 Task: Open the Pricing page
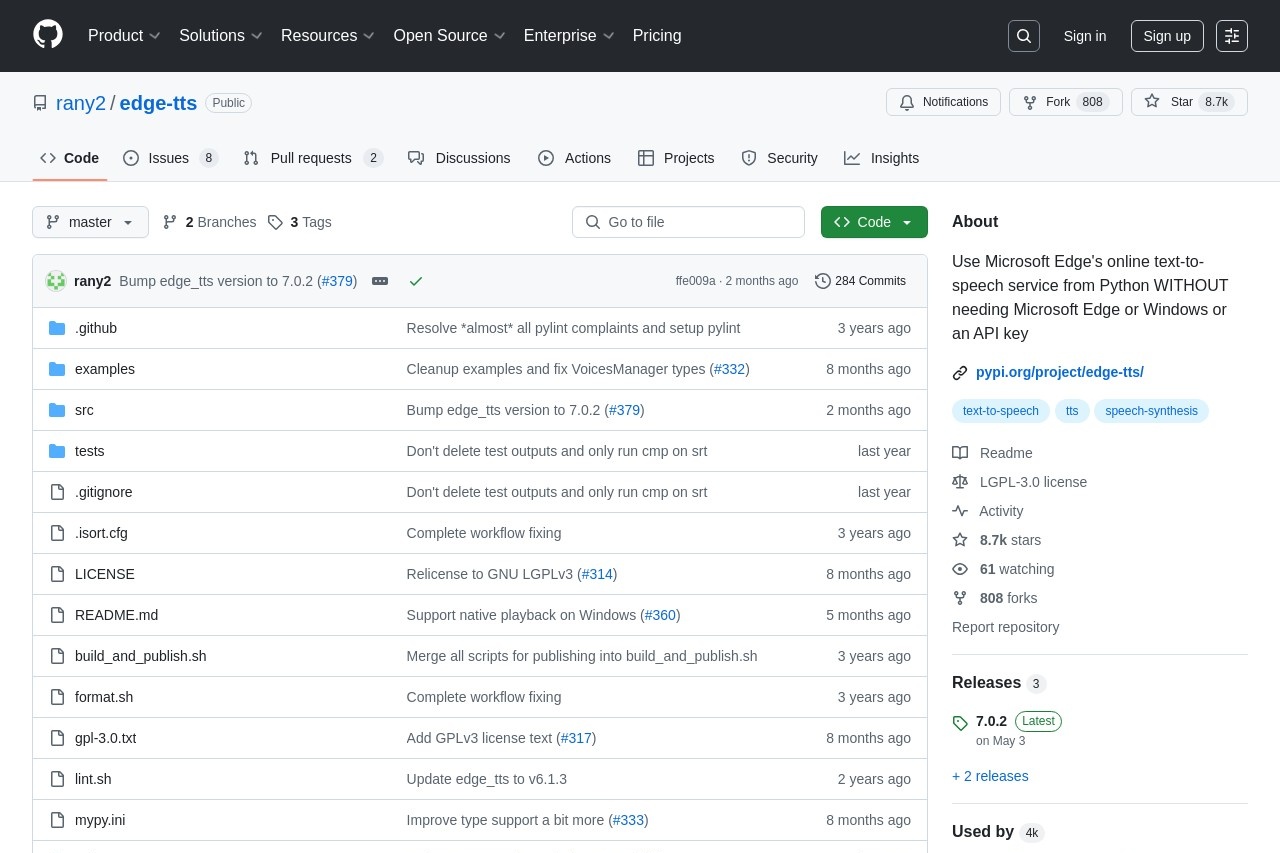657,36
